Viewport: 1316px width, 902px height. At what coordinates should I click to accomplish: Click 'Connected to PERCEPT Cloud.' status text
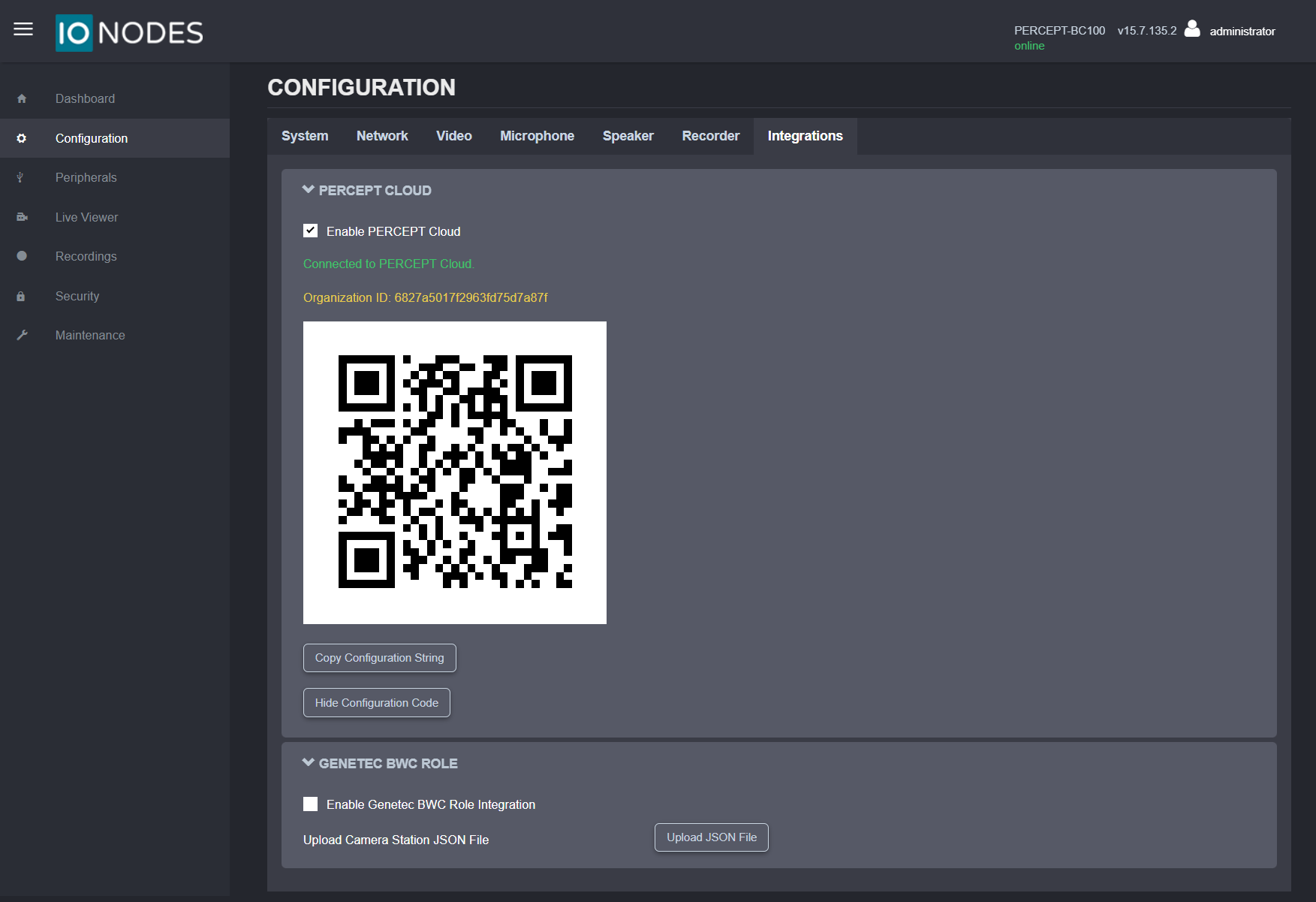(x=389, y=264)
